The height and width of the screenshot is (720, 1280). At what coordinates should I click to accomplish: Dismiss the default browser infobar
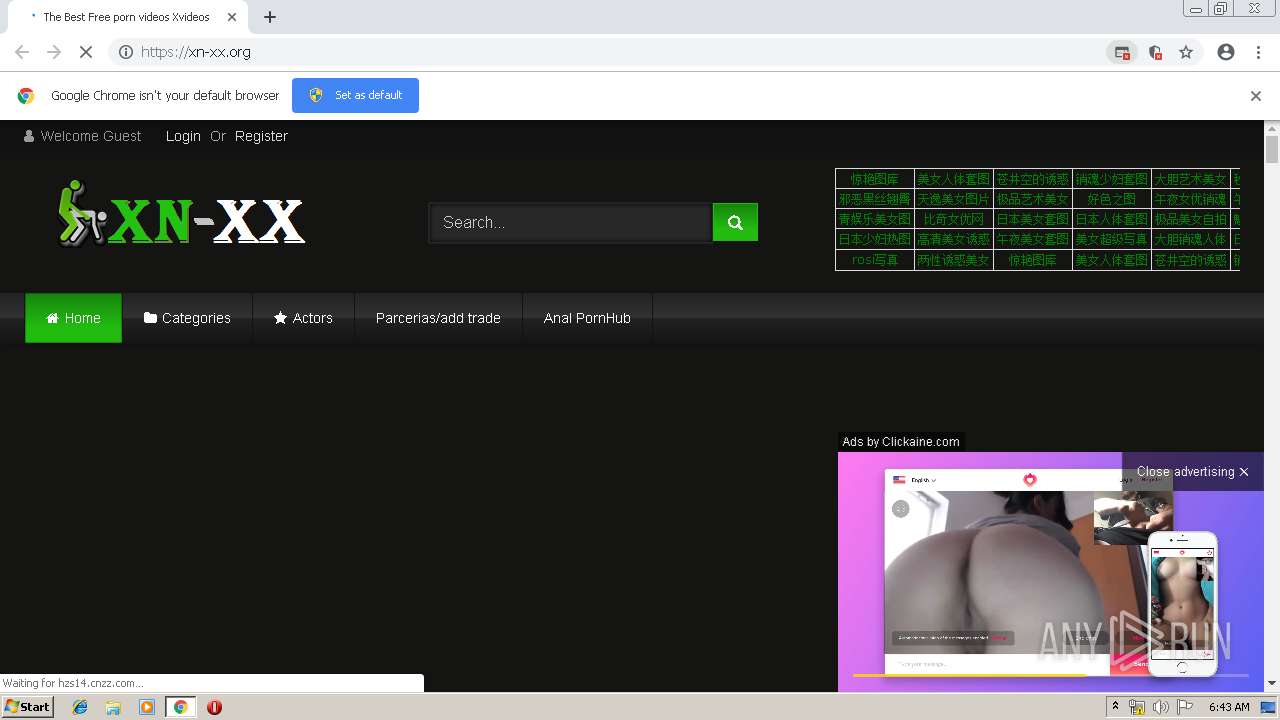pos(1256,96)
